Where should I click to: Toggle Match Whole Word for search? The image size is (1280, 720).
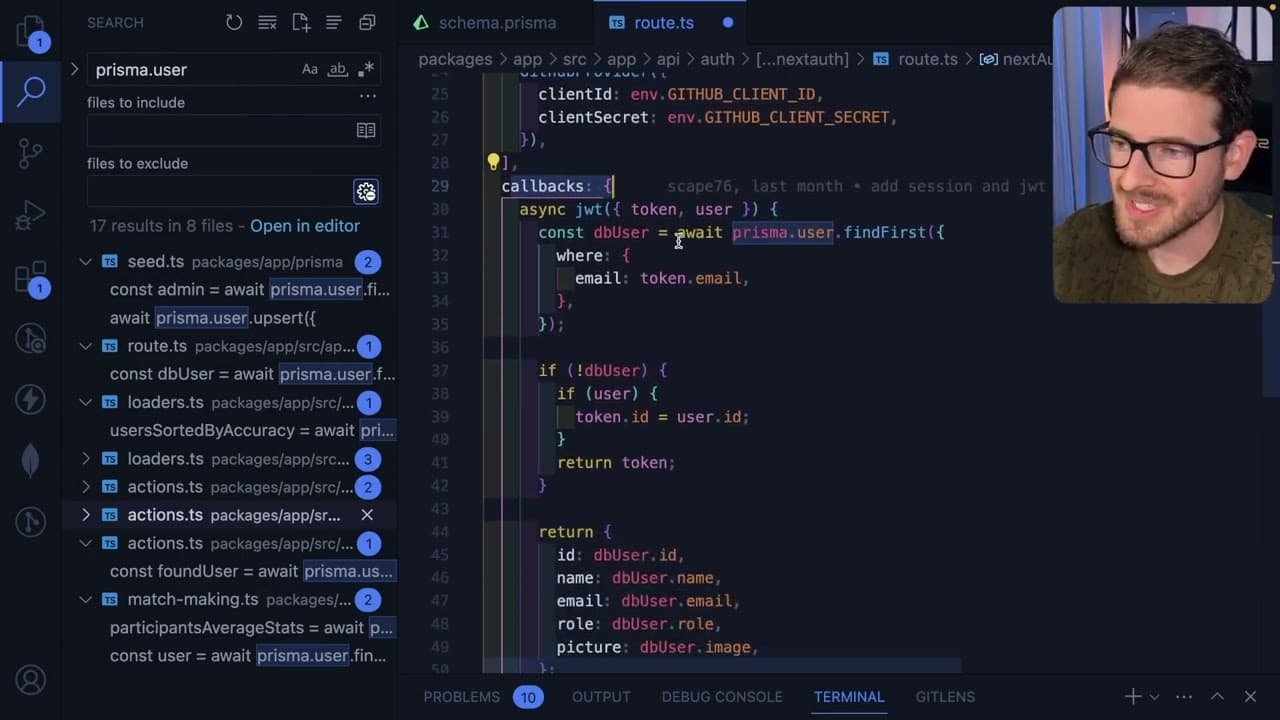tap(338, 69)
